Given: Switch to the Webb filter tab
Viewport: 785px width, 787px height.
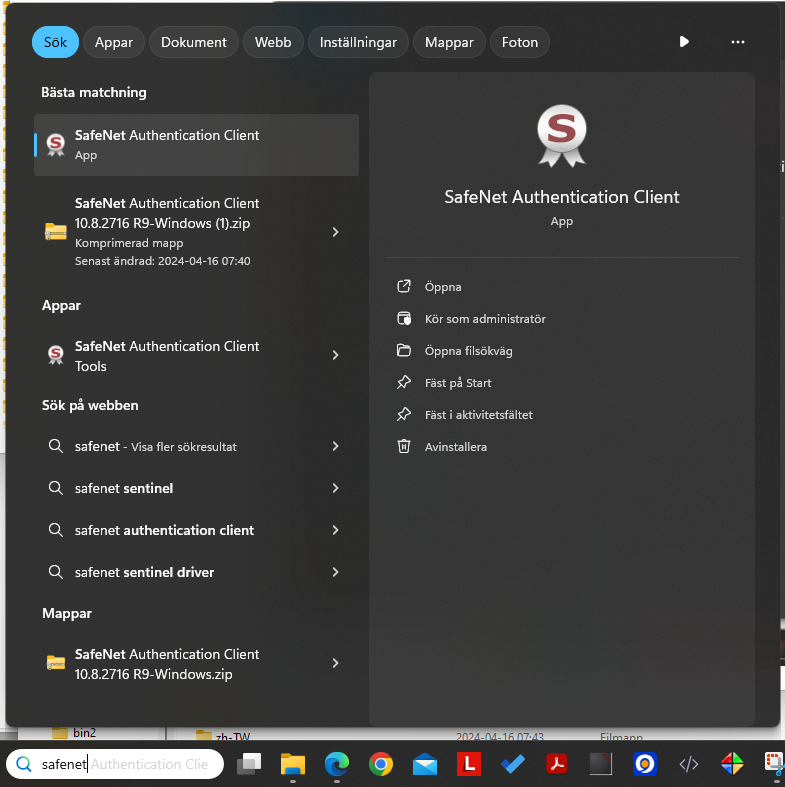Looking at the screenshot, I should [x=273, y=42].
